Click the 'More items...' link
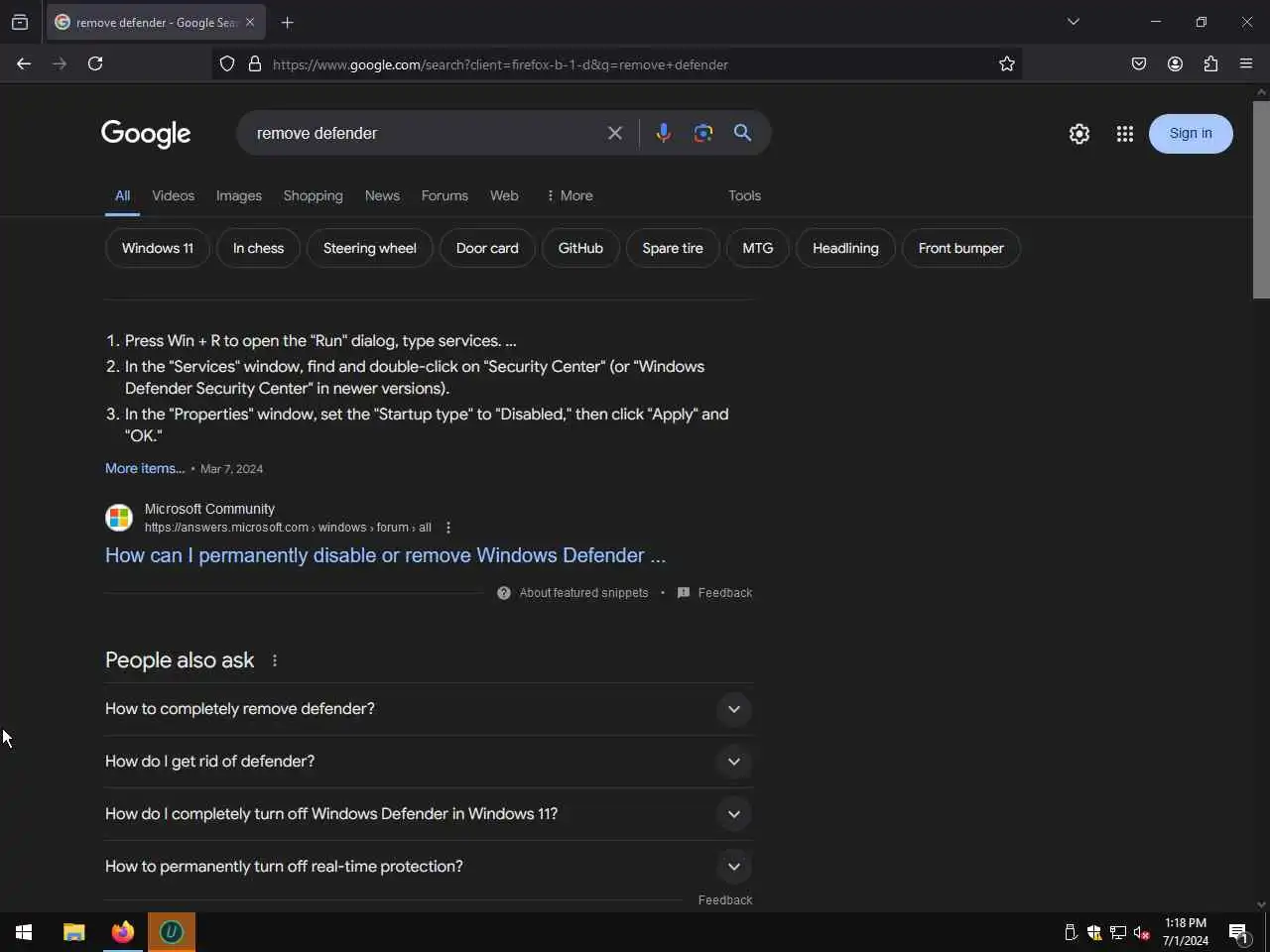This screenshot has height=952, width=1270. click(x=145, y=468)
